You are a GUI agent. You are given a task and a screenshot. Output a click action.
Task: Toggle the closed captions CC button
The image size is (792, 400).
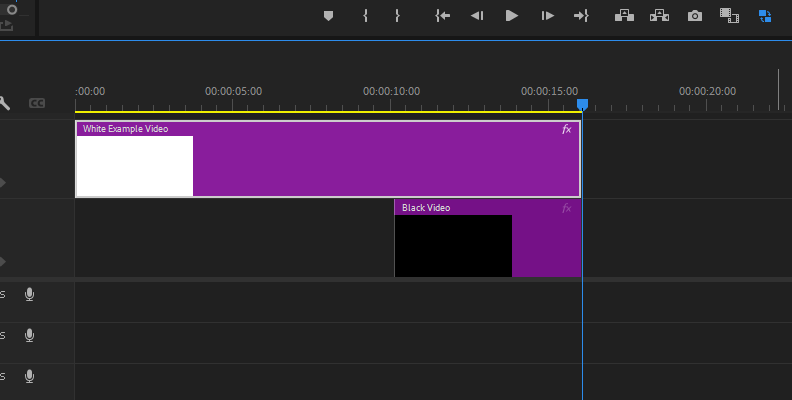(37, 103)
